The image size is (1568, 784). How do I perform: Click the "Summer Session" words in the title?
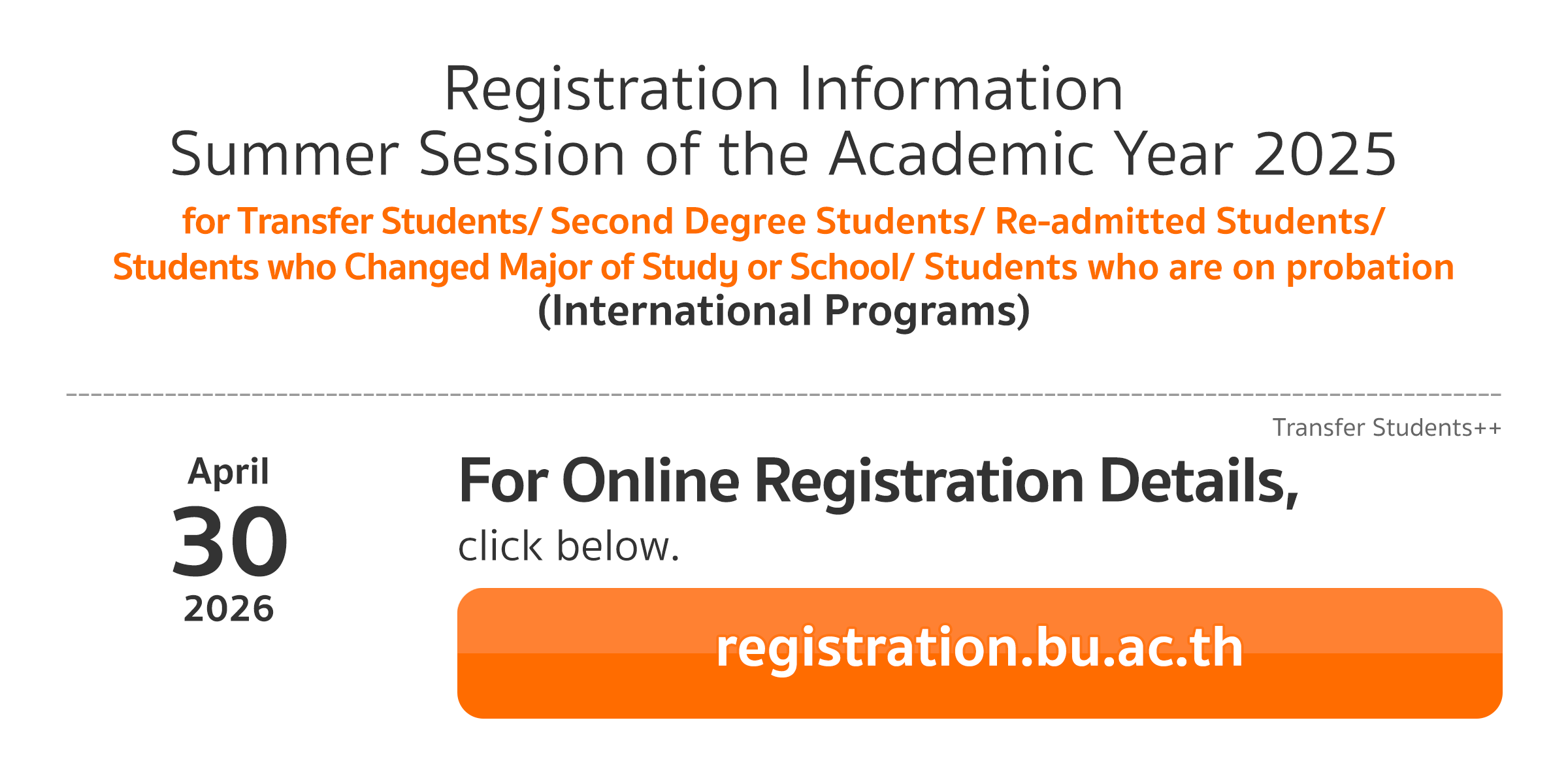click(x=397, y=155)
